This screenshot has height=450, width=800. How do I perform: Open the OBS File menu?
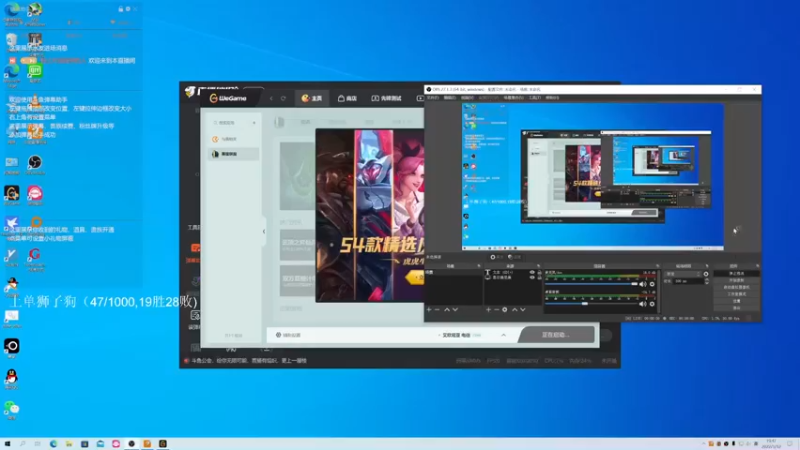(433, 97)
